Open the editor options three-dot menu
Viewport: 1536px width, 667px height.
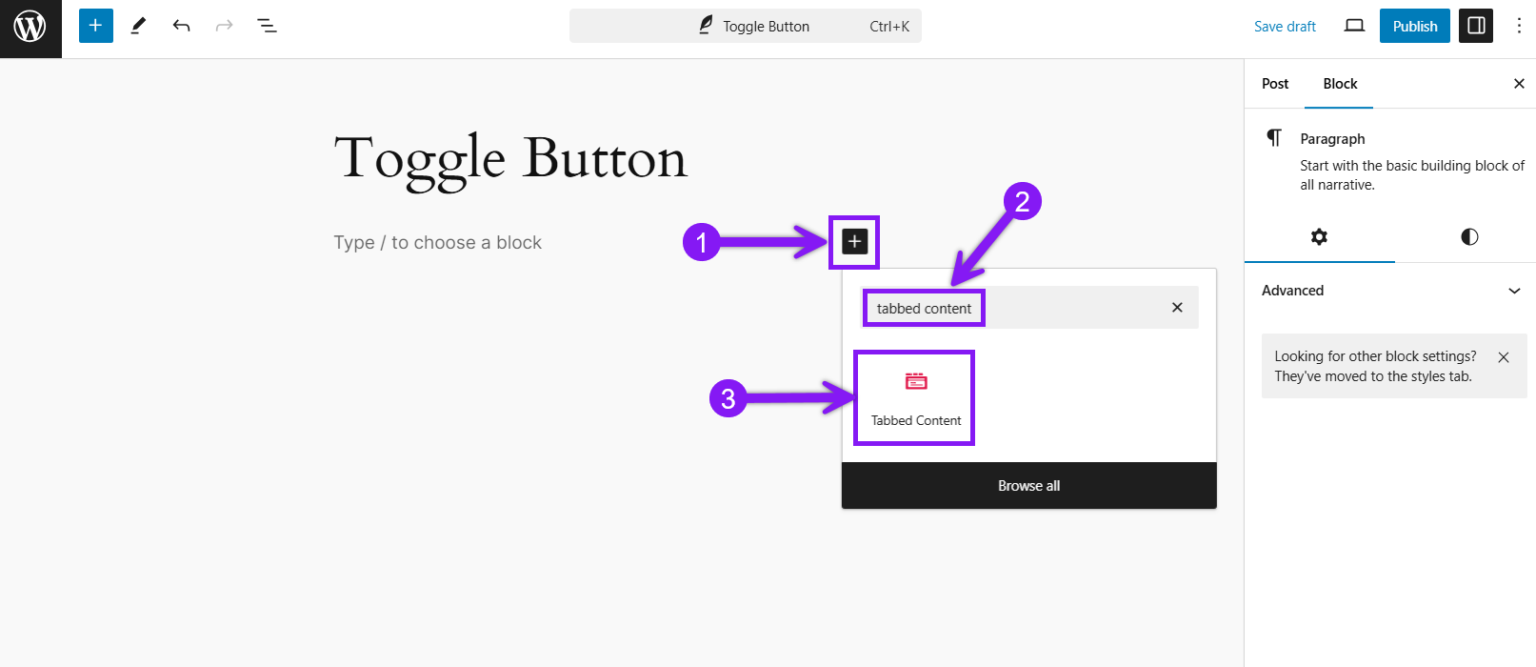click(x=1519, y=25)
